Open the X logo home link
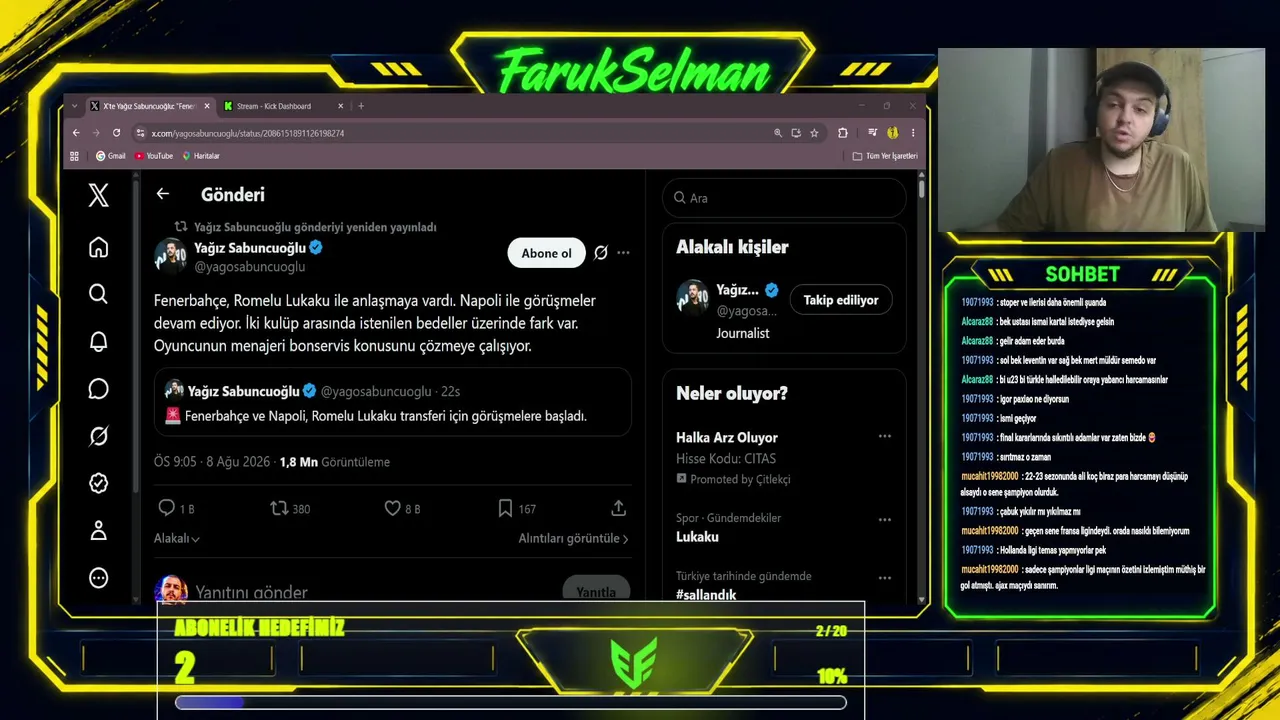The width and height of the screenshot is (1280, 720). pyautogui.click(x=98, y=195)
